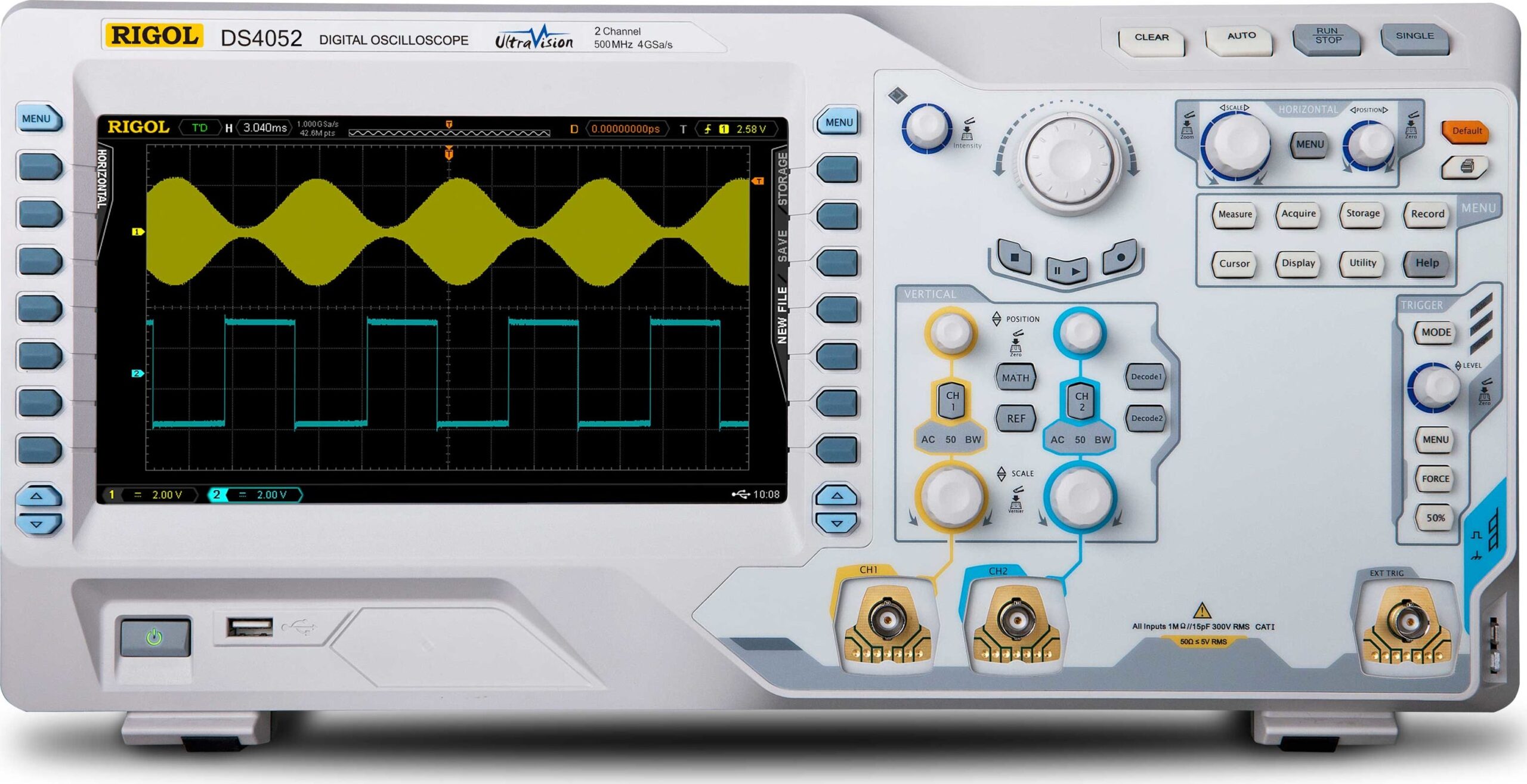
Task: Toggle the Decode1 button
Action: tap(1146, 377)
